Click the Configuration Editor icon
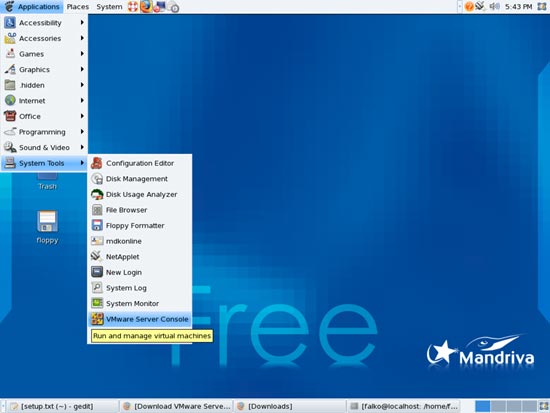 (x=97, y=163)
